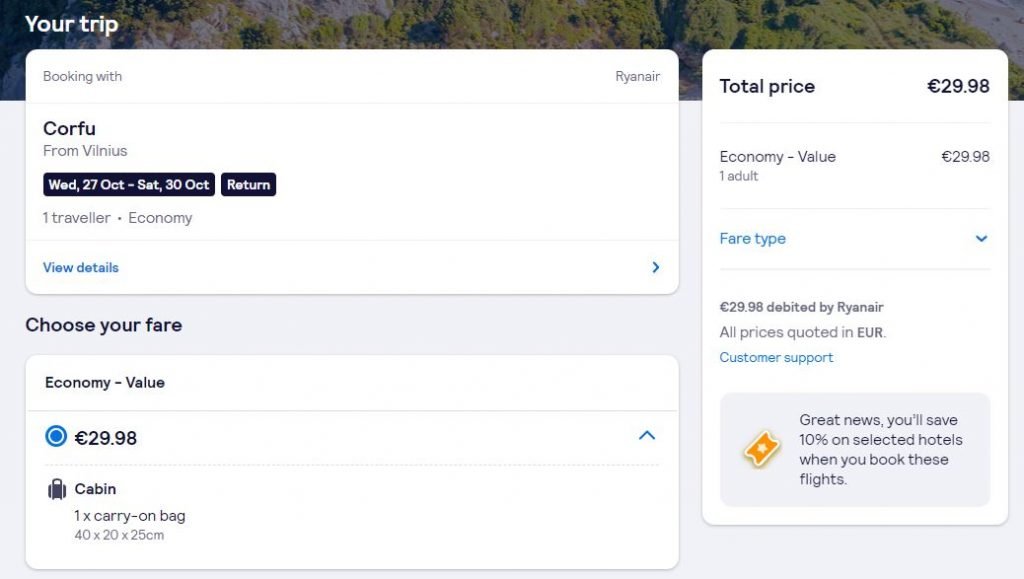
Task: Click the right chevron beside View details
Action: [656, 267]
